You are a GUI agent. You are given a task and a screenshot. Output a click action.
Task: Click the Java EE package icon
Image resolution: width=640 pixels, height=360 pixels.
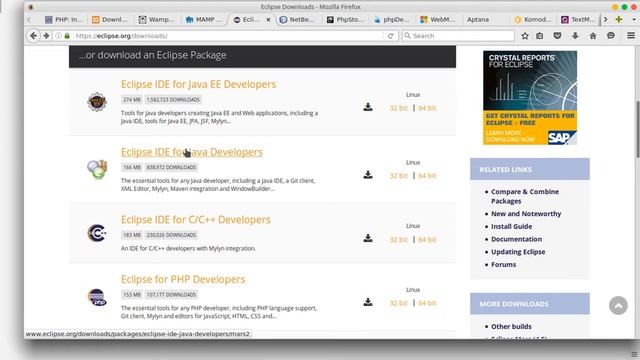97,102
